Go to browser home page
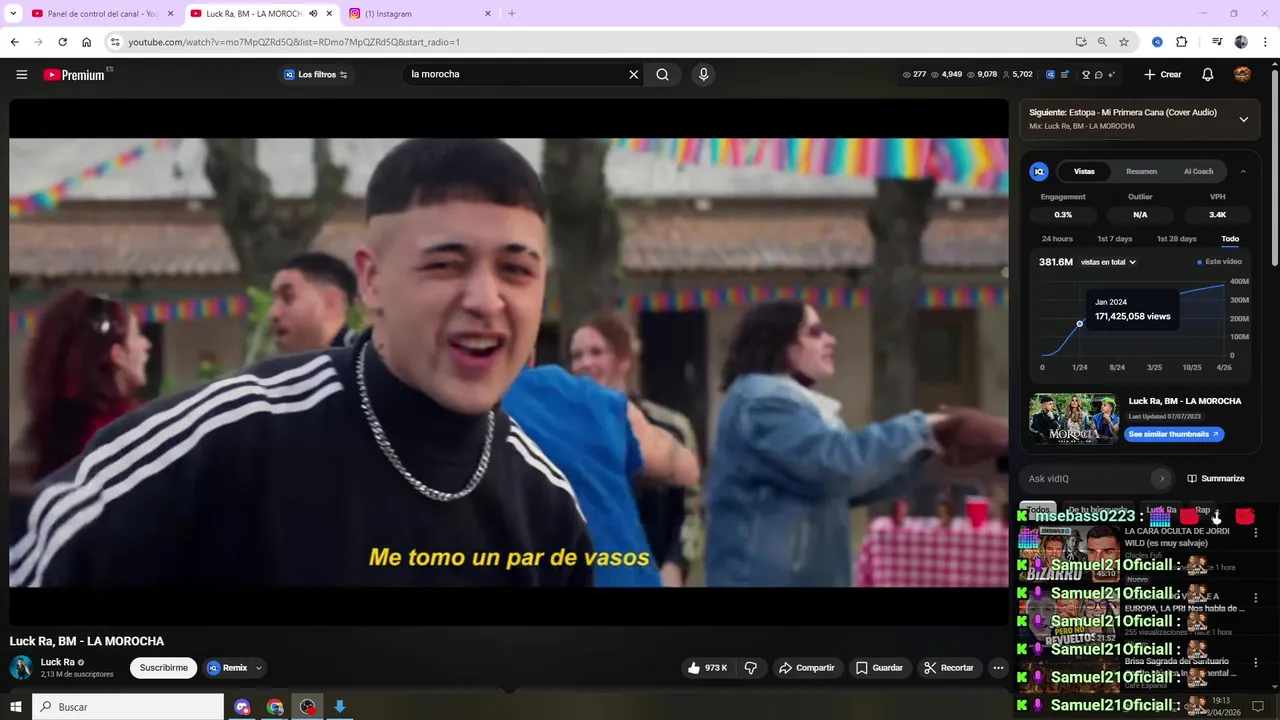 click(x=87, y=42)
